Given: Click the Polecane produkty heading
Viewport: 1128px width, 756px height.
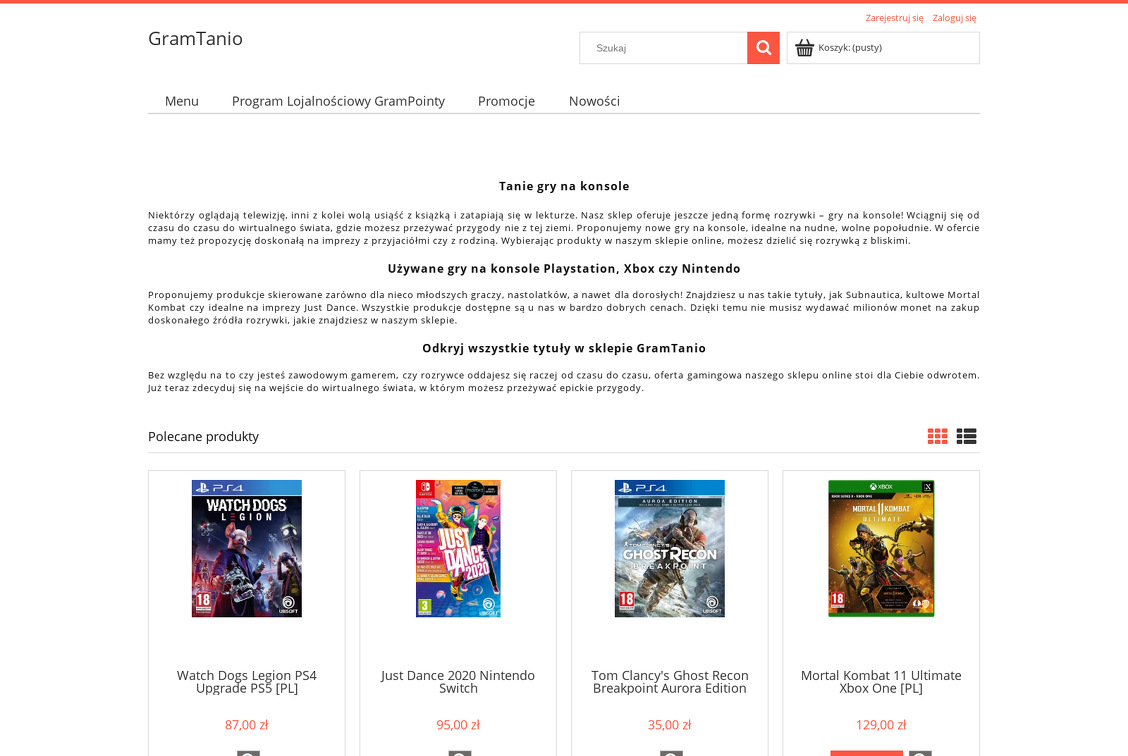Looking at the screenshot, I should tap(204, 437).
